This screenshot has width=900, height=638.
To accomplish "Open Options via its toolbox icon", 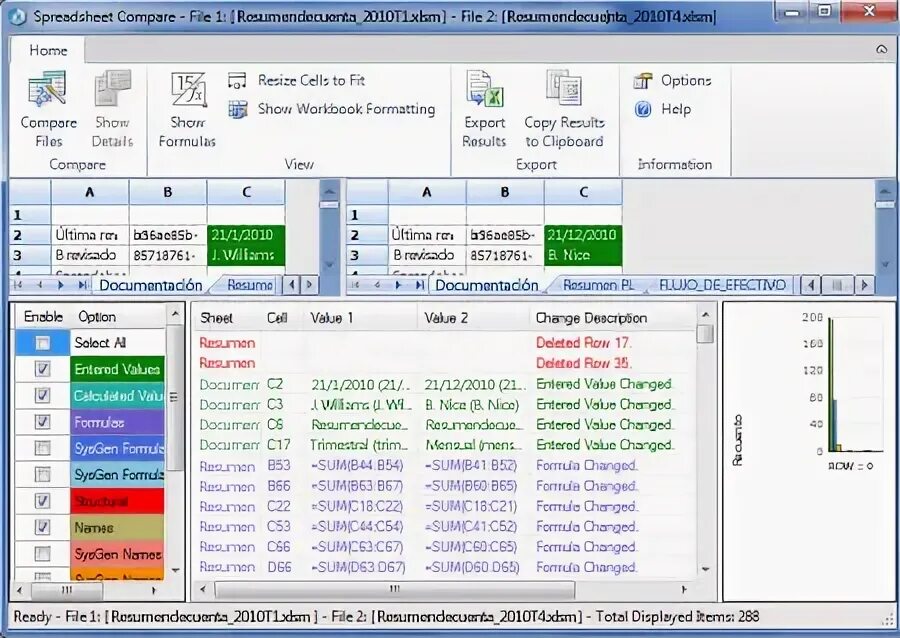I will point(643,81).
